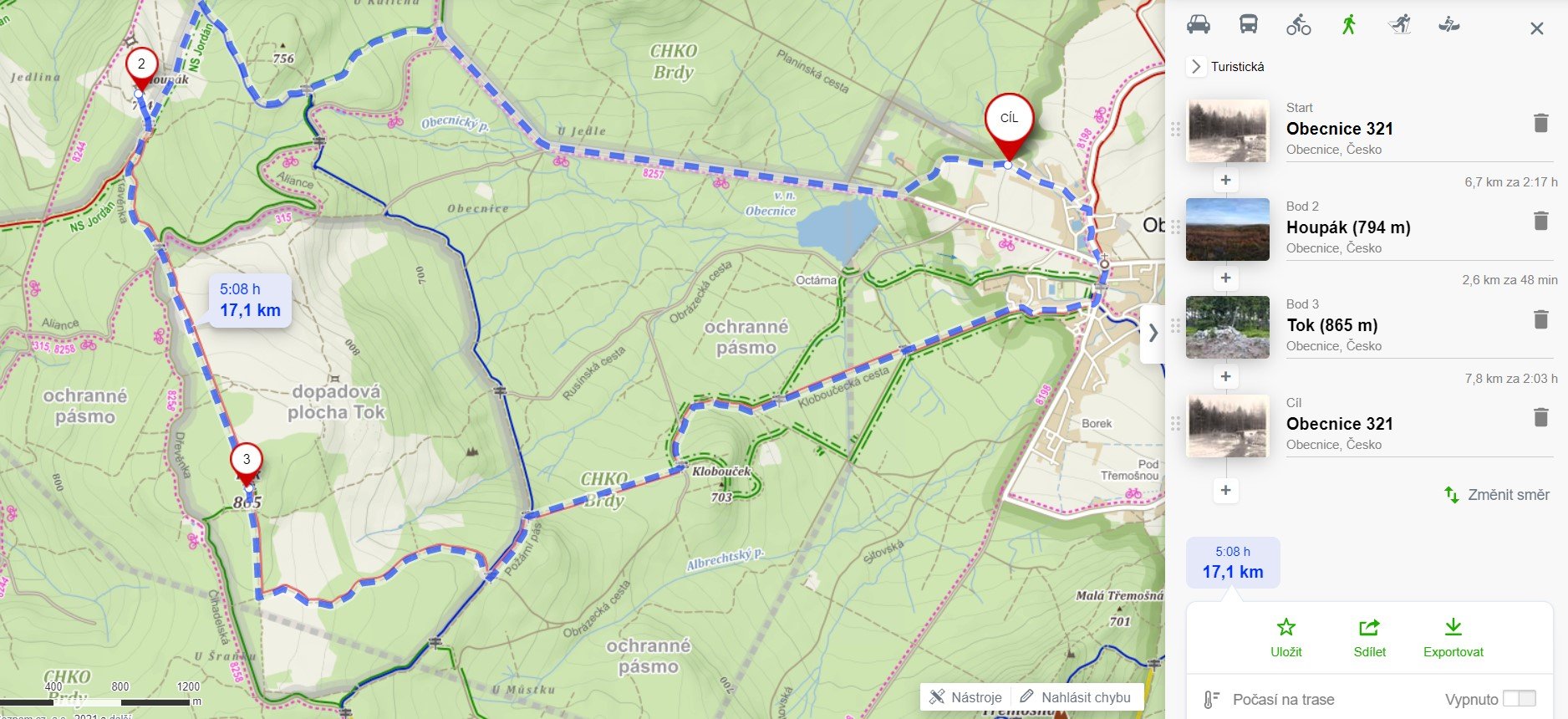Viewport: 1568px width, 719px height.
Task: Collapse the side panel with arrow
Action: pos(1153,333)
